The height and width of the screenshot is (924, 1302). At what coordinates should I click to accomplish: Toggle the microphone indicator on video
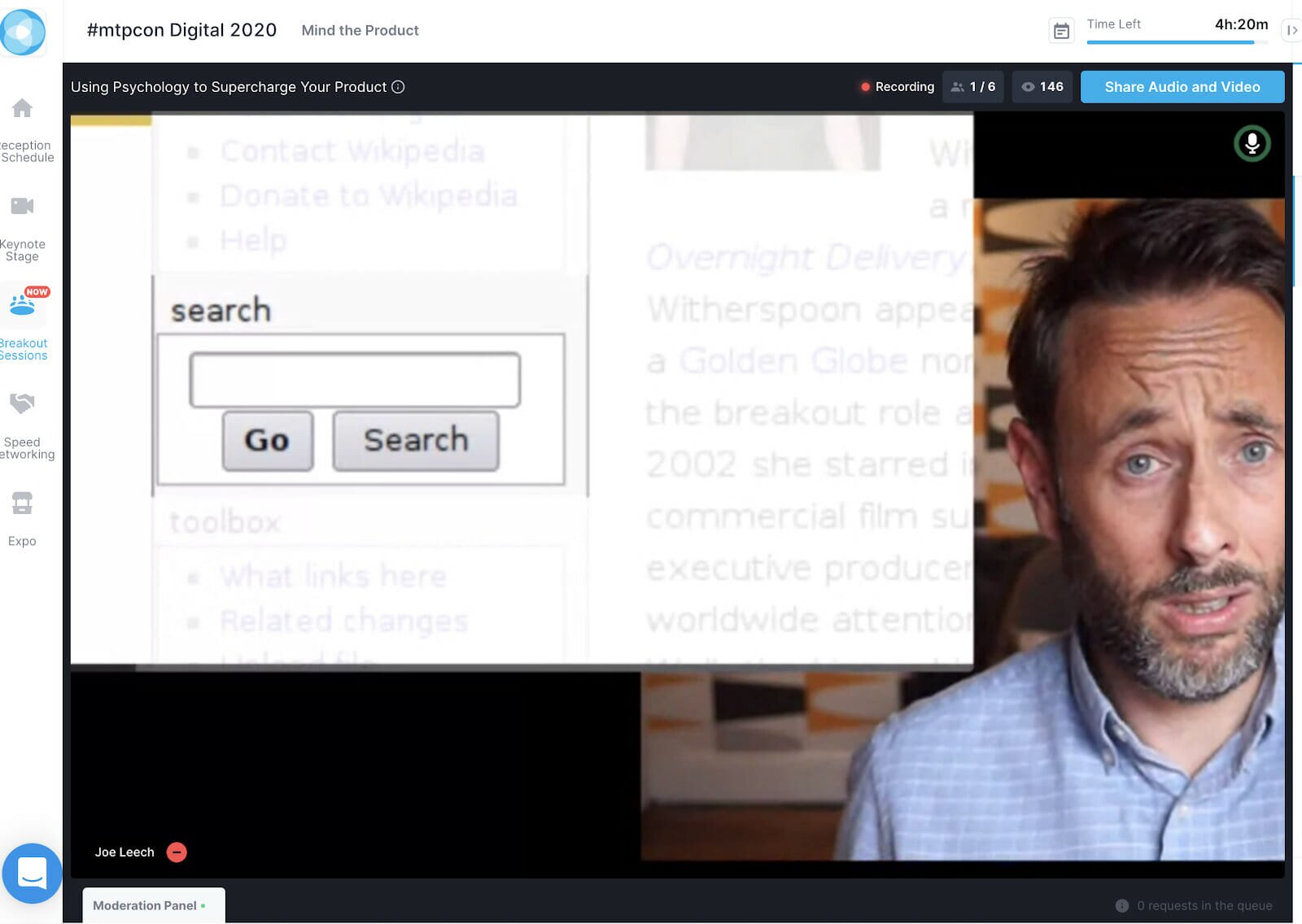pos(1252,144)
